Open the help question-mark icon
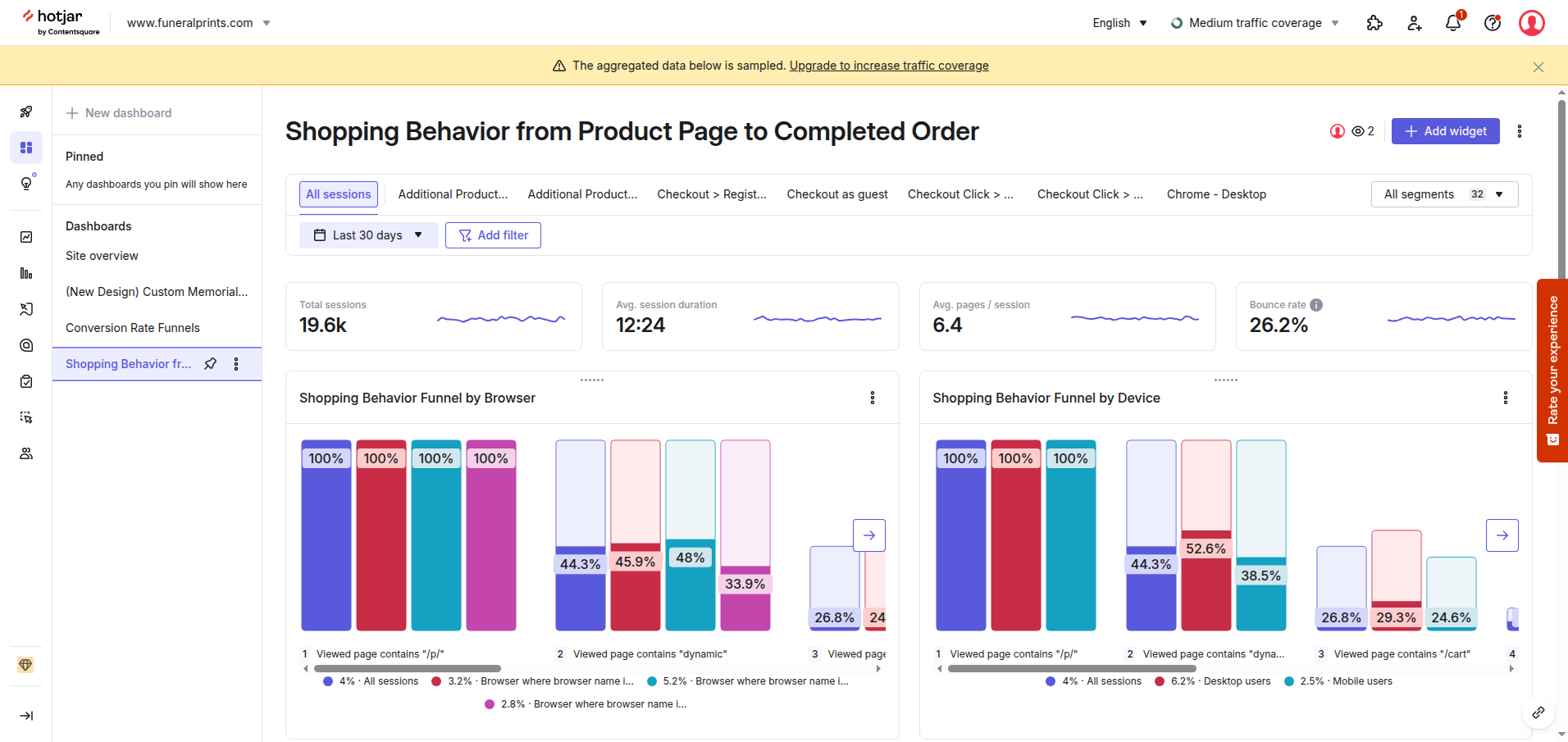Viewport: 1568px width, 742px height. [1492, 23]
